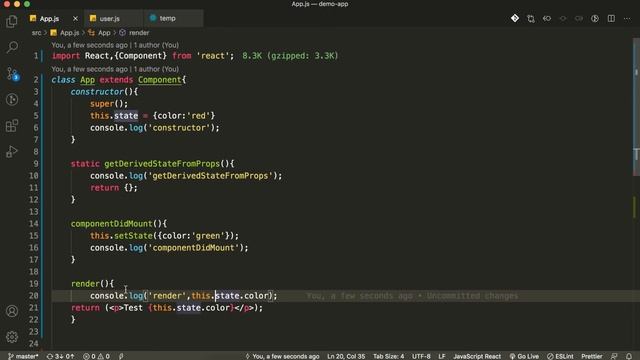The width and height of the screenshot is (640, 360).
Task: Click 'Ln 20, Col 35' to go to line
Action: 346,356
